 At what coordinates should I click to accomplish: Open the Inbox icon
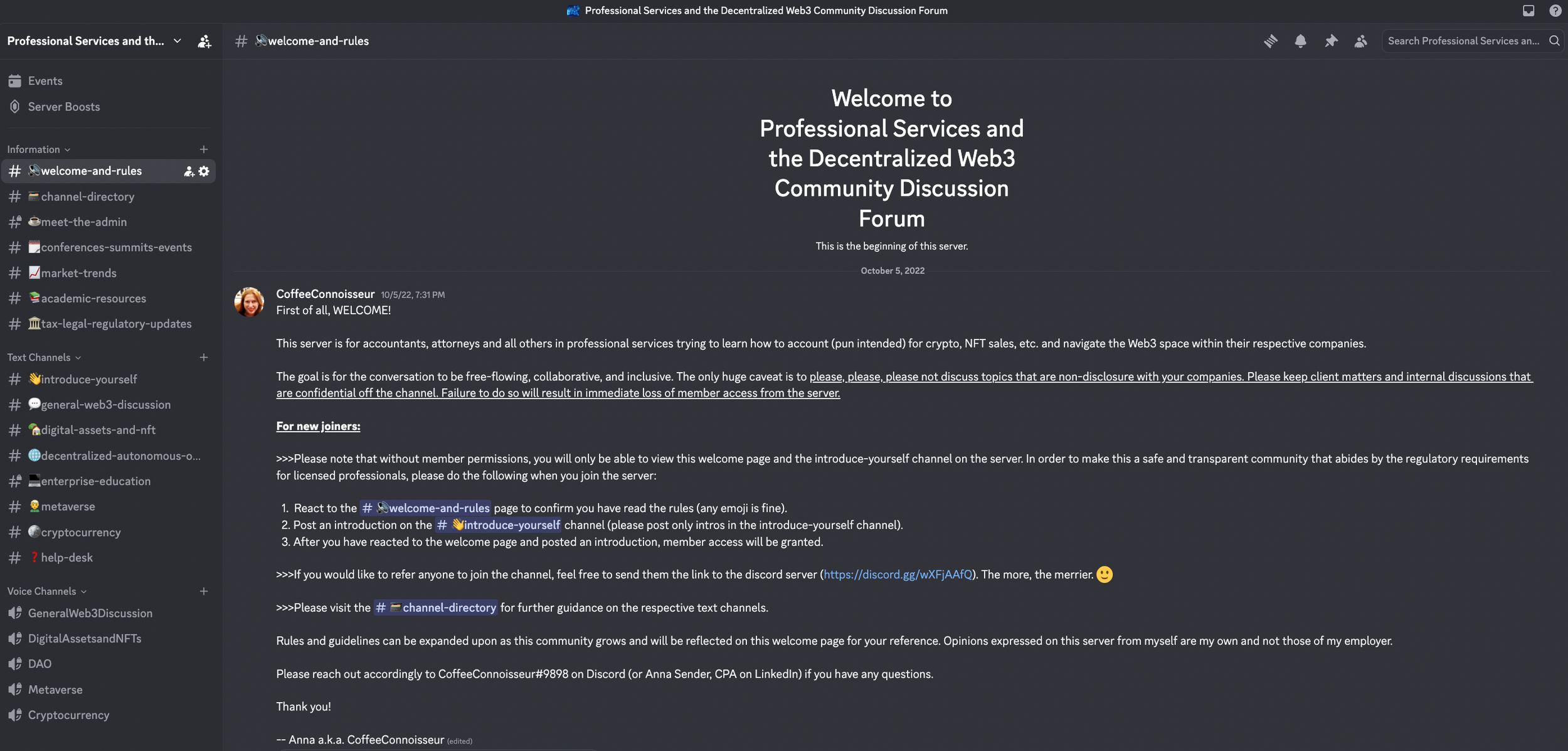[1528, 10]
